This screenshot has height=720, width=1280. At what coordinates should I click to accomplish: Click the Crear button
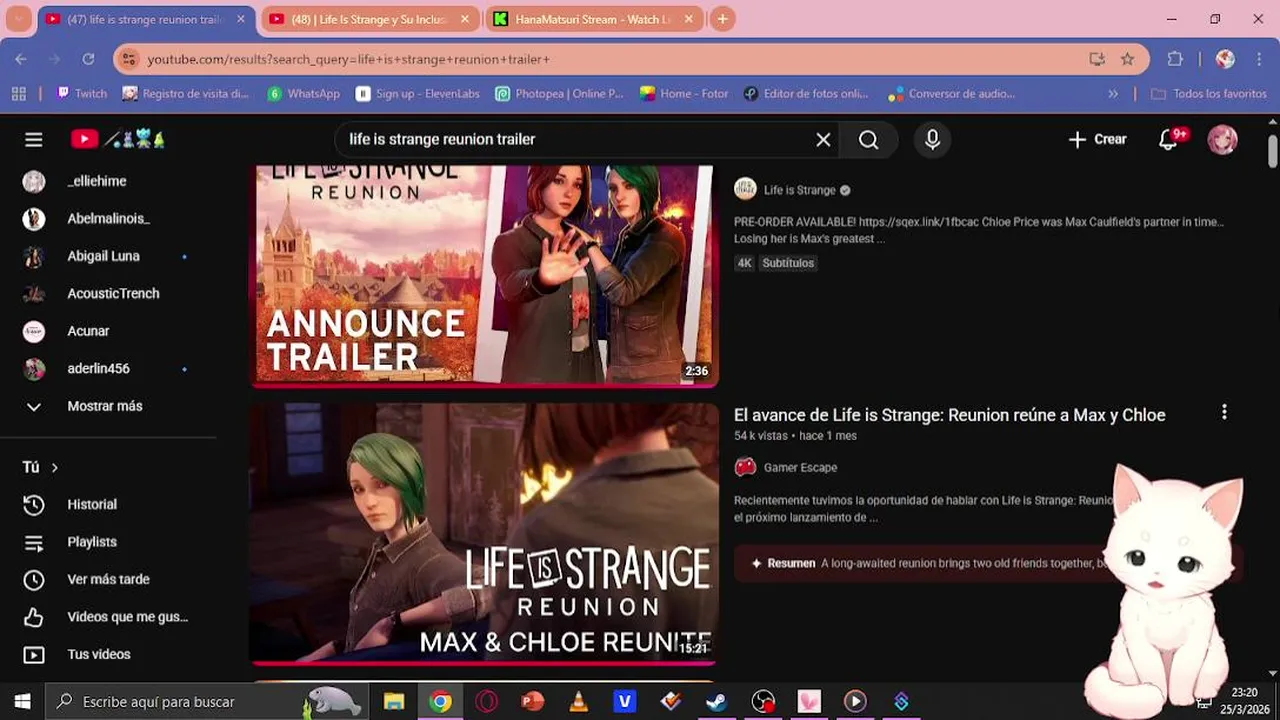coord(1097,140)
